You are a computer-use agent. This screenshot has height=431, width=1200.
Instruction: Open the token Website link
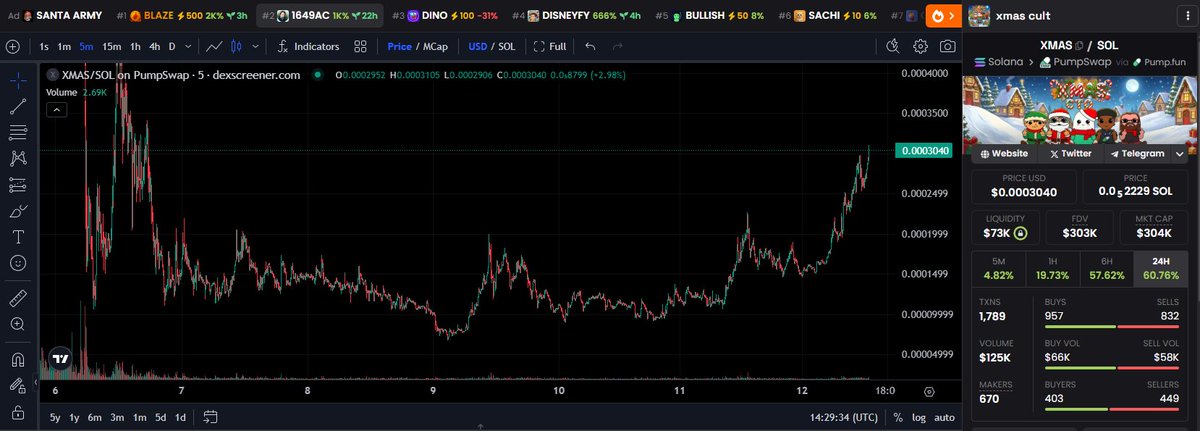click(1005, 153)
